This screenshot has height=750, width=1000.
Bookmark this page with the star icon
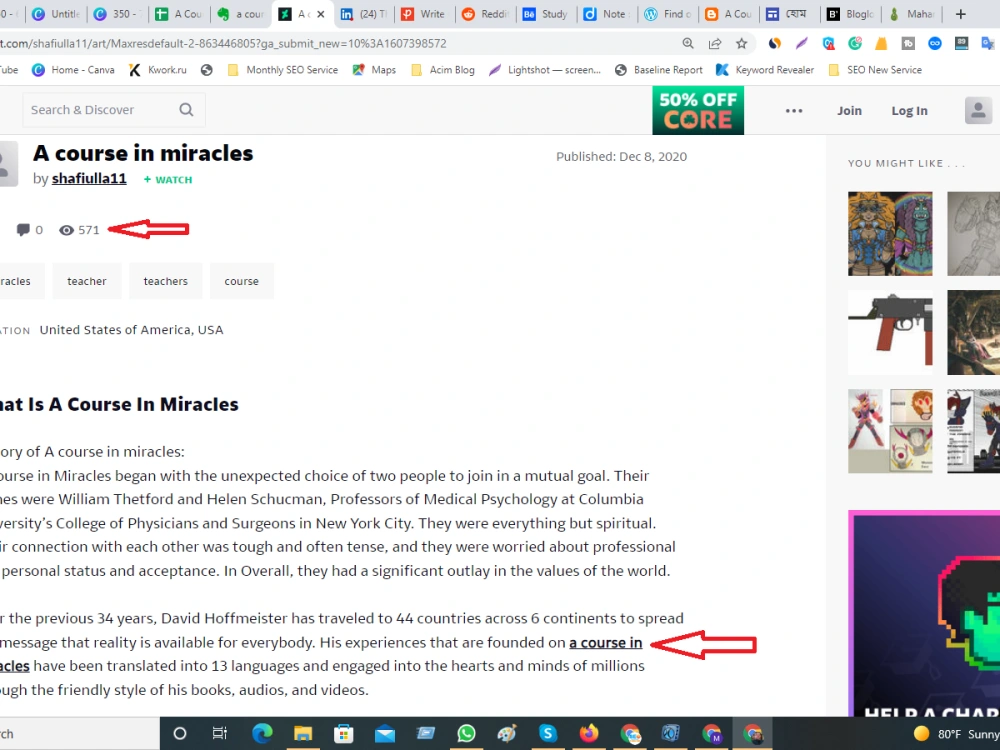741,43
